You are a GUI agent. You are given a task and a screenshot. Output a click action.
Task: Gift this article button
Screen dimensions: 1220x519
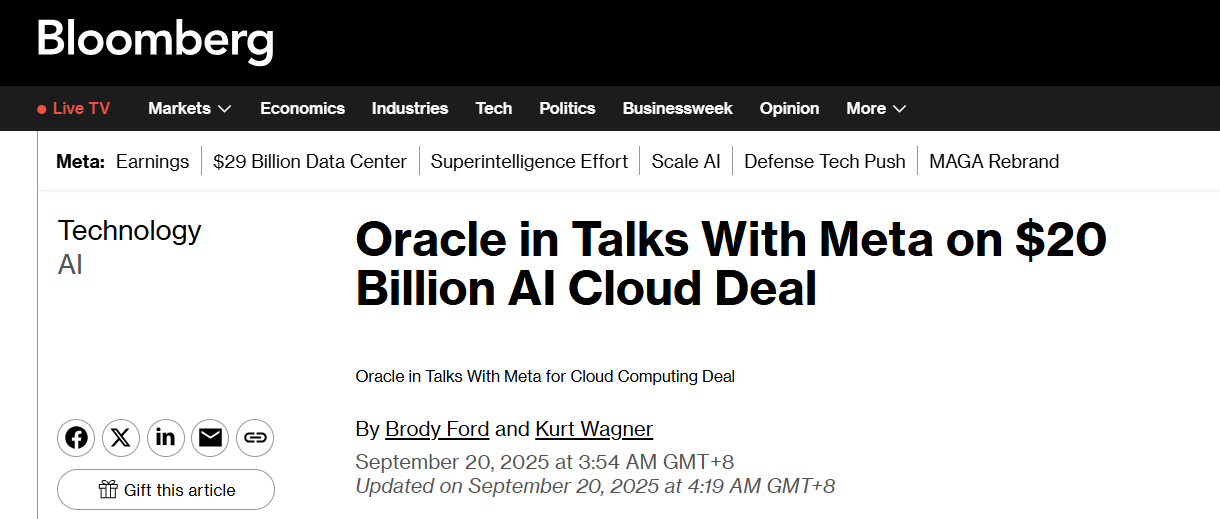166,489
